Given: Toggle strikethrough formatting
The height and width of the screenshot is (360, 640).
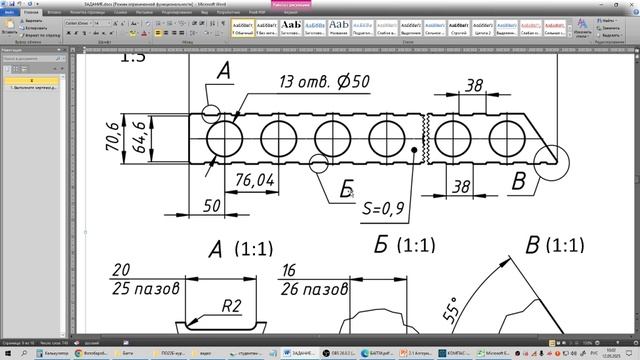Looking at the screenshot, I should [x=96, y=33].
